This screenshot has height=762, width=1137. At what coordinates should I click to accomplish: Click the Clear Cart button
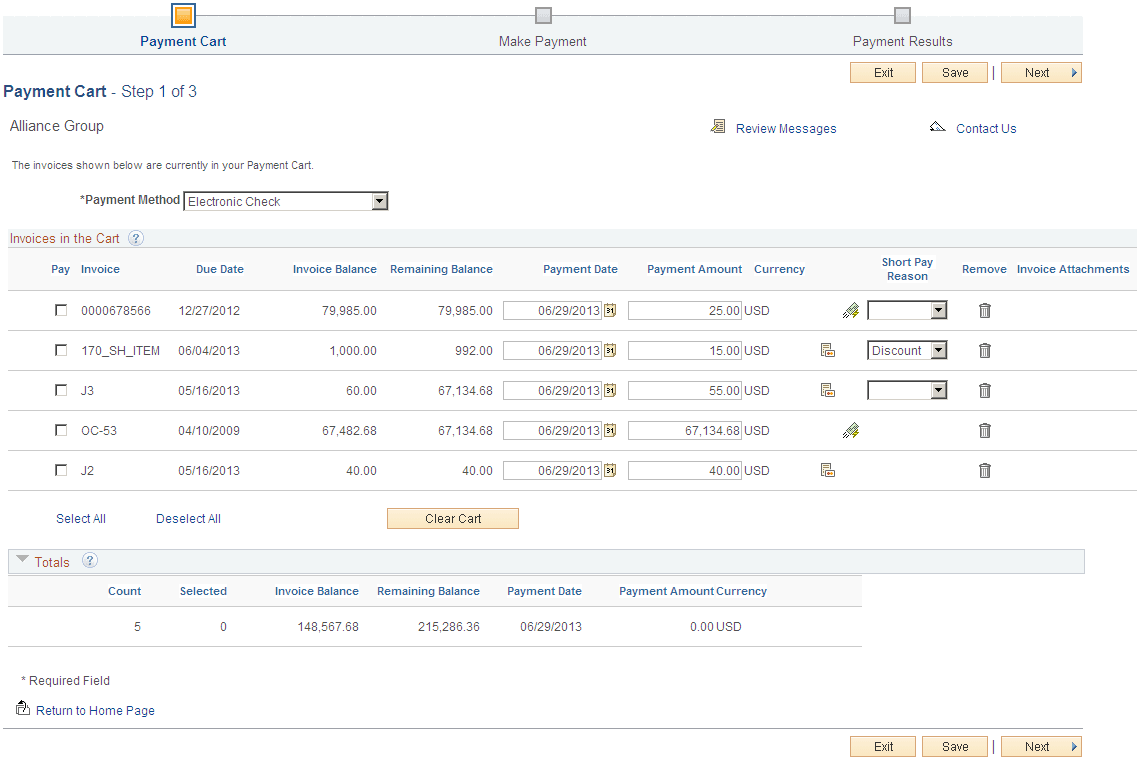click(452, 518)
